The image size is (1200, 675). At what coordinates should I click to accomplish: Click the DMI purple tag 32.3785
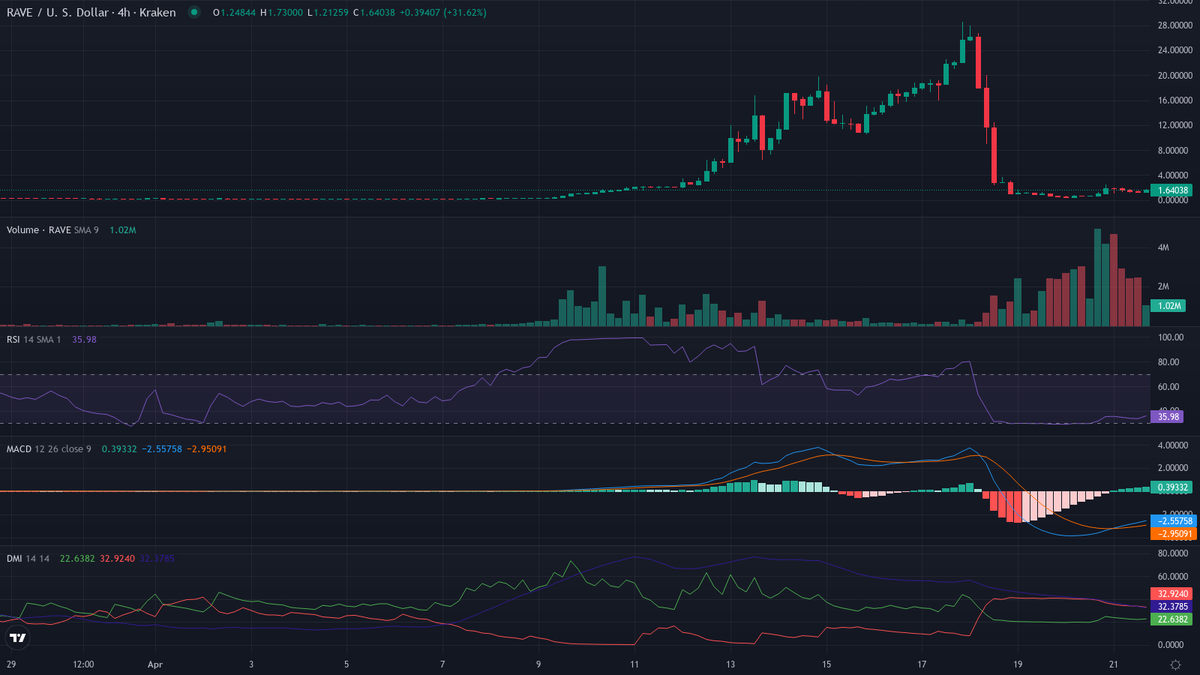tap(1170, 606)
